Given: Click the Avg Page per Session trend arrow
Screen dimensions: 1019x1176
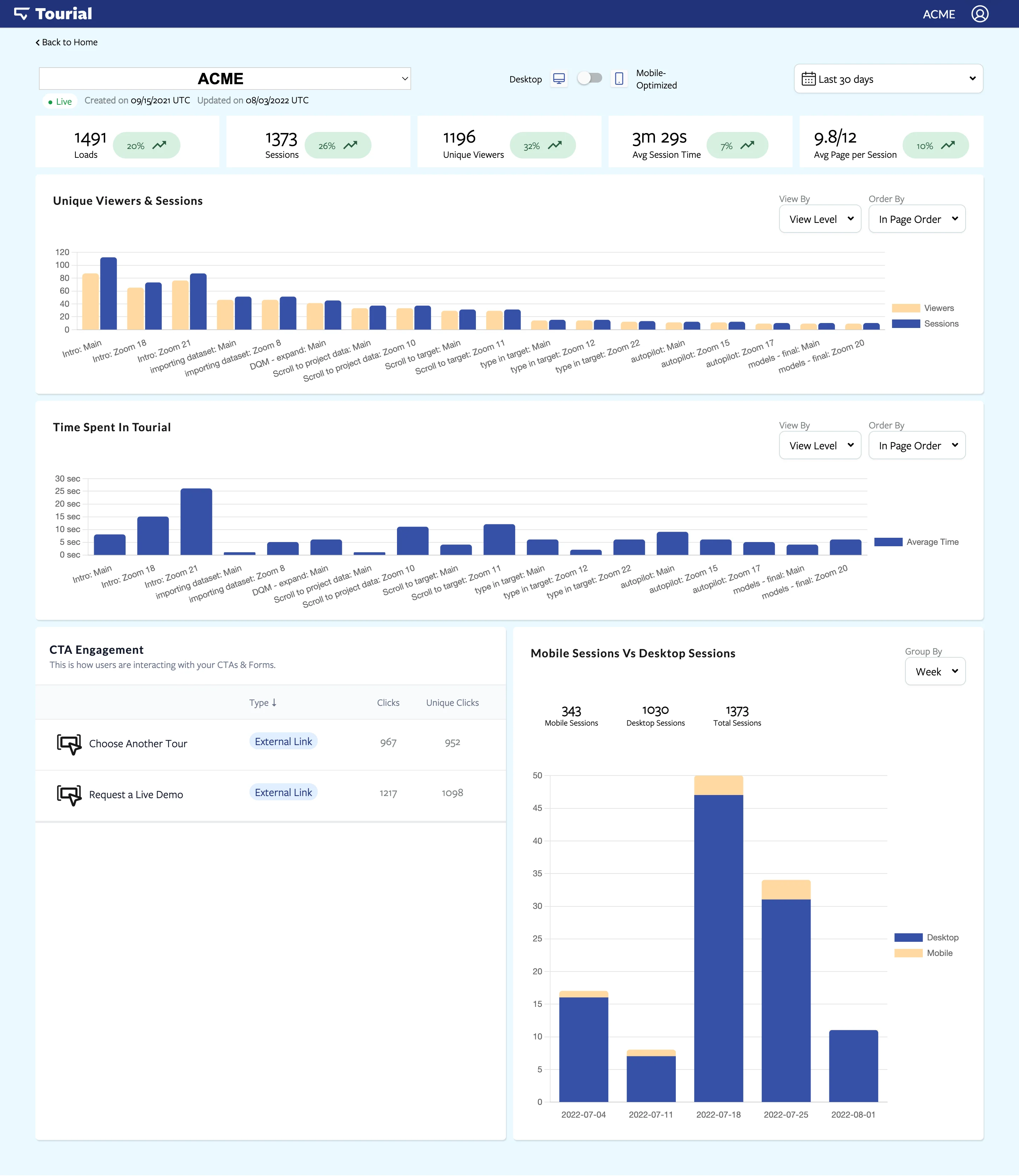Looking at the screenshot, I should [948, 145].
